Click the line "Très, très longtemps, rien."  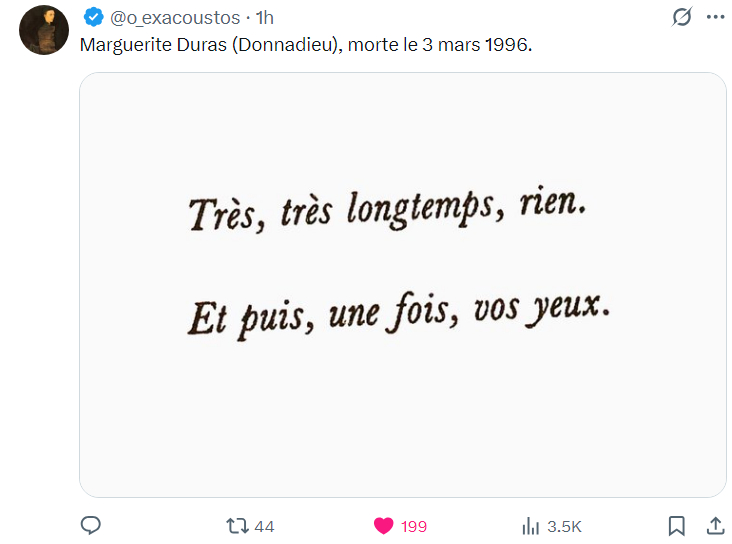385,212
